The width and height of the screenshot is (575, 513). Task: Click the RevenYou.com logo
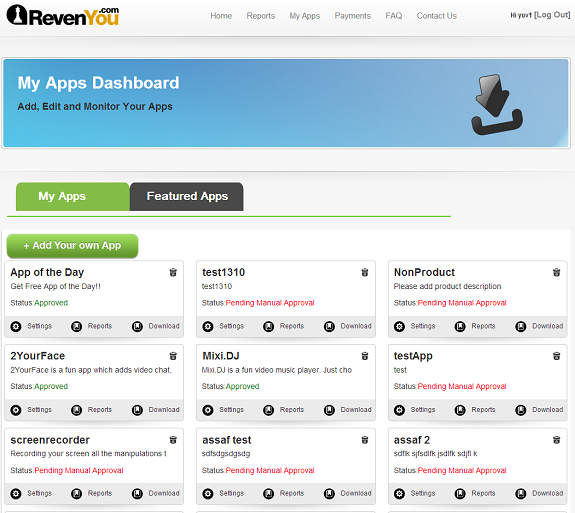(x=63, y=15)
